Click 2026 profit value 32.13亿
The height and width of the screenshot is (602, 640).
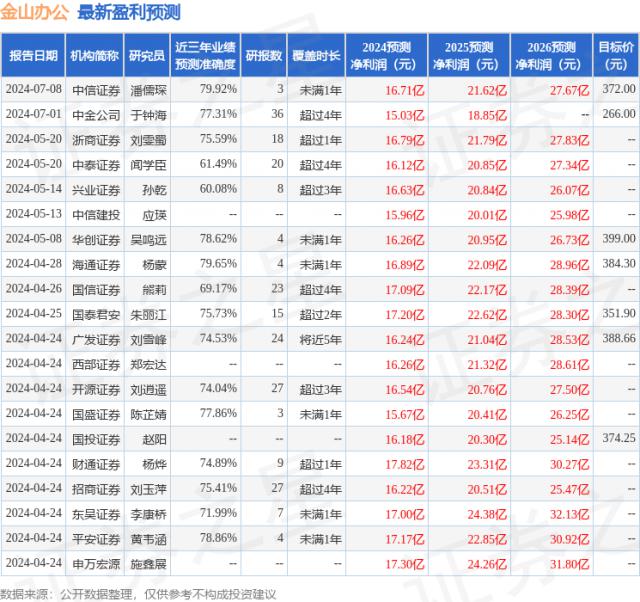point(569,514)
